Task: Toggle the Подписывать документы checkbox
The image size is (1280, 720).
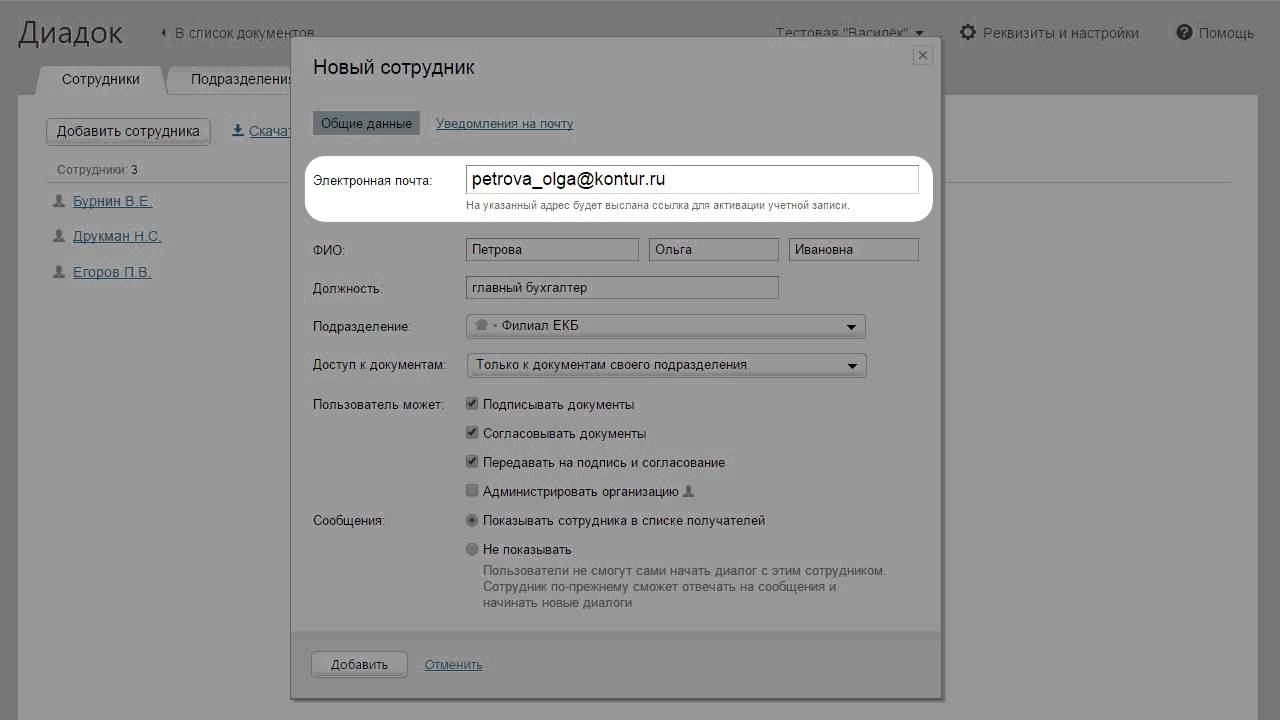Action: [x=473, y=404]
